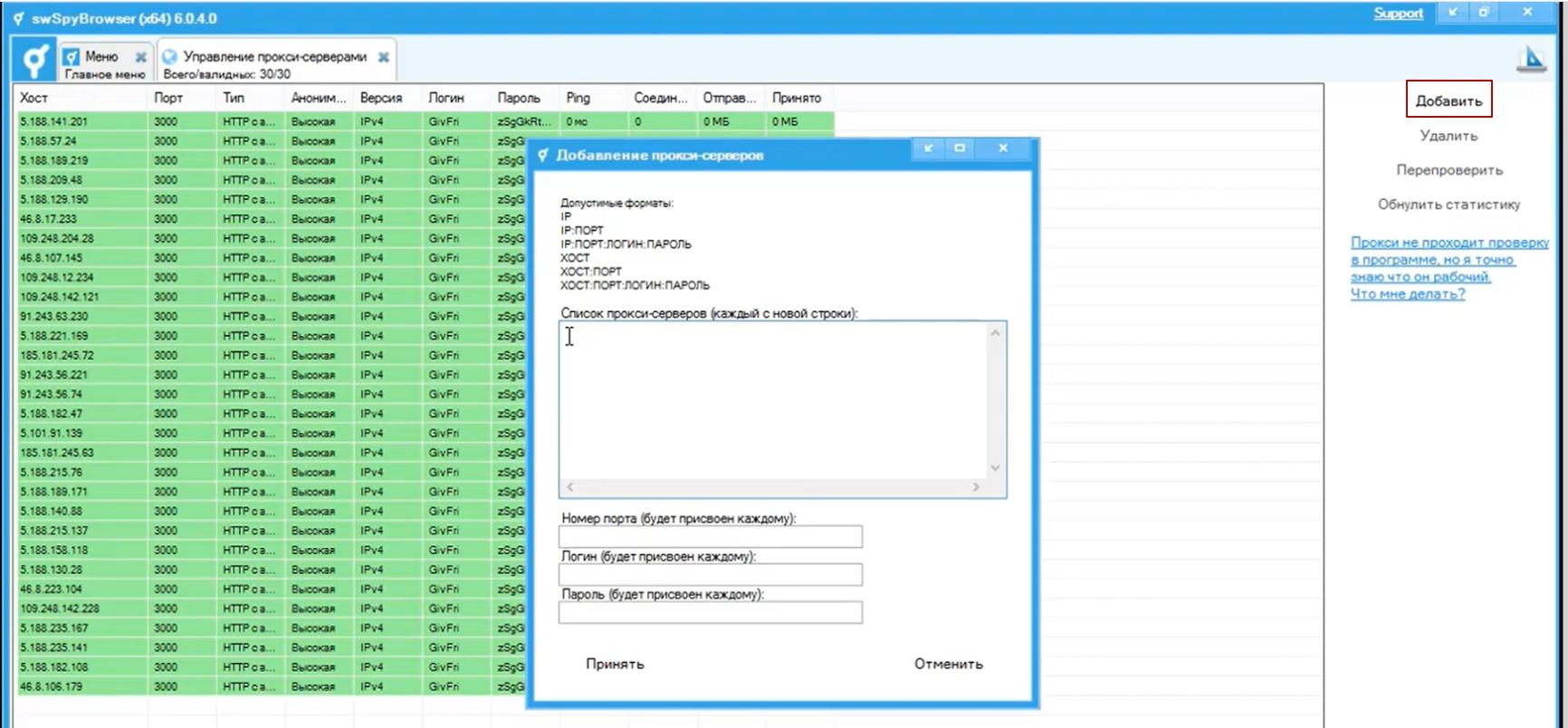
Task: Cancel with the Отменить button
Action: 948,664
